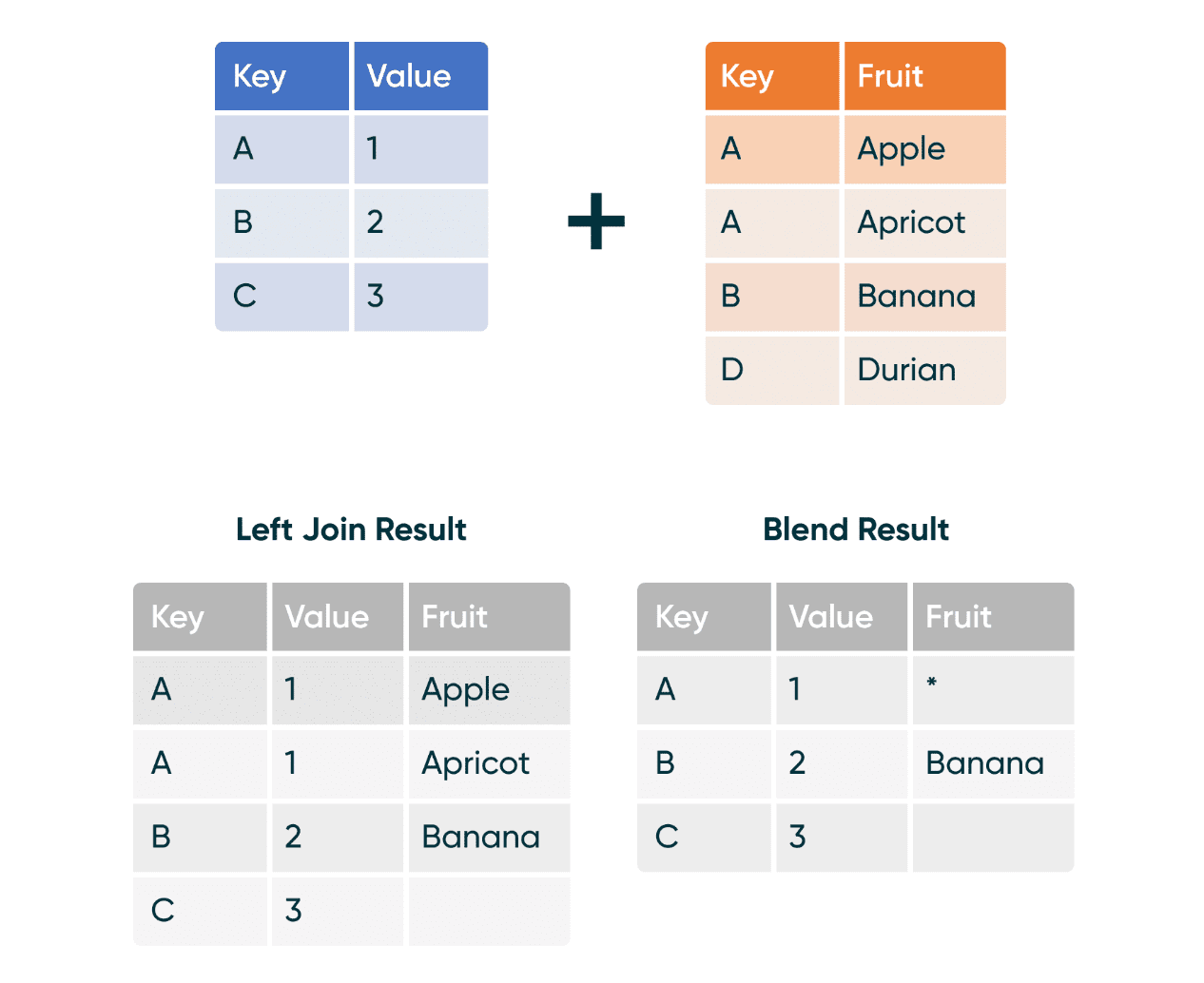
Task: Click the plus sign between the tables
Action: point(596,222)
